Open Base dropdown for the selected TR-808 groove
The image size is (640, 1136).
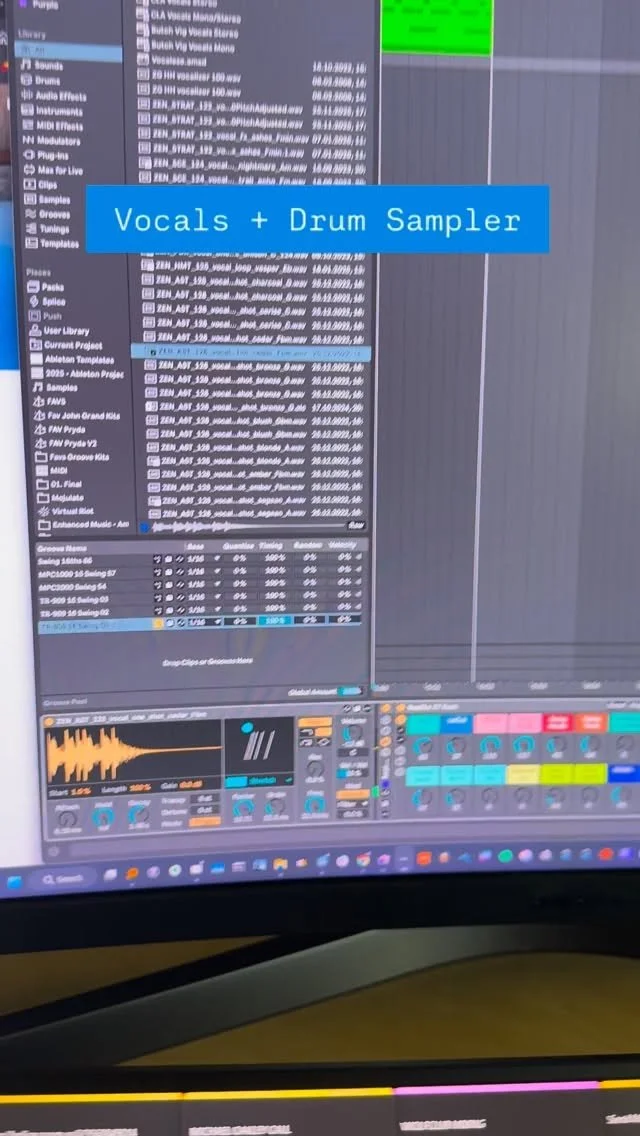[x=203, y=622]
